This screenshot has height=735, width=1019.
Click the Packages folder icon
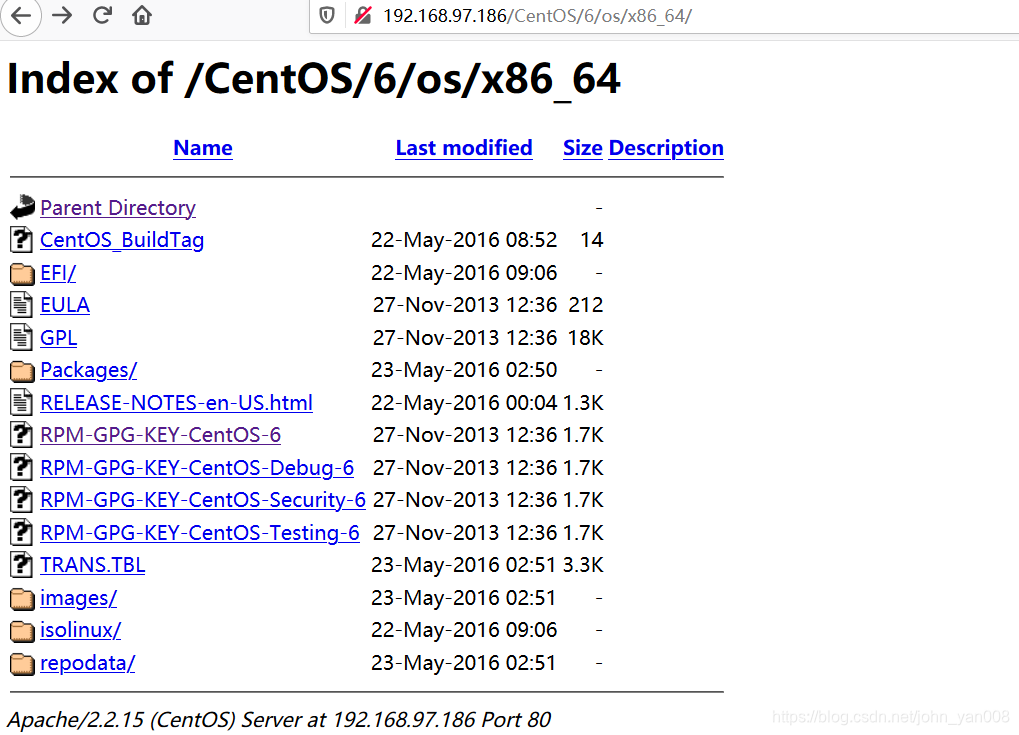tap(22, 371)
